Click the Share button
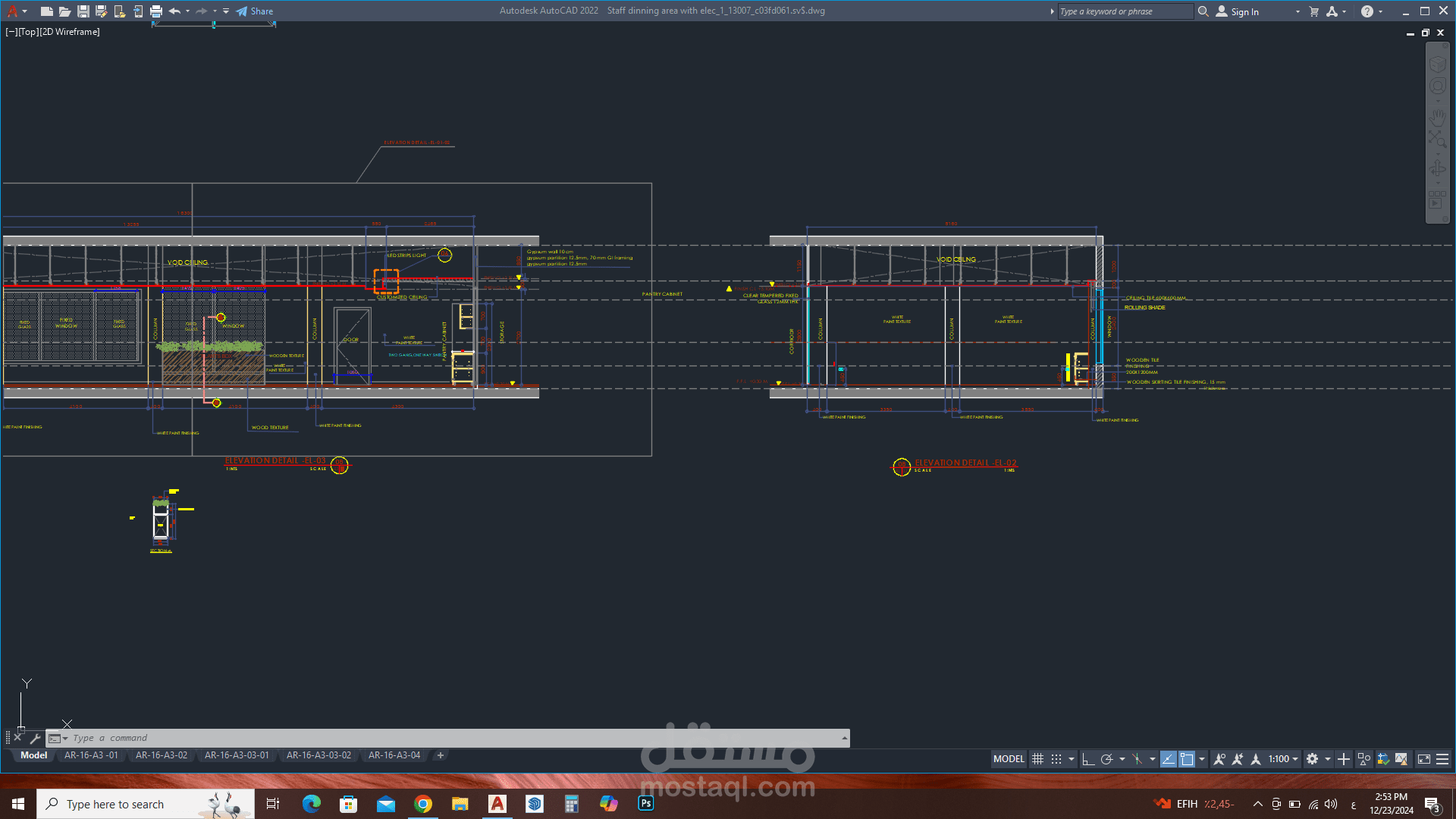Screen dimensions: 1456x819 tap(255, 11)
